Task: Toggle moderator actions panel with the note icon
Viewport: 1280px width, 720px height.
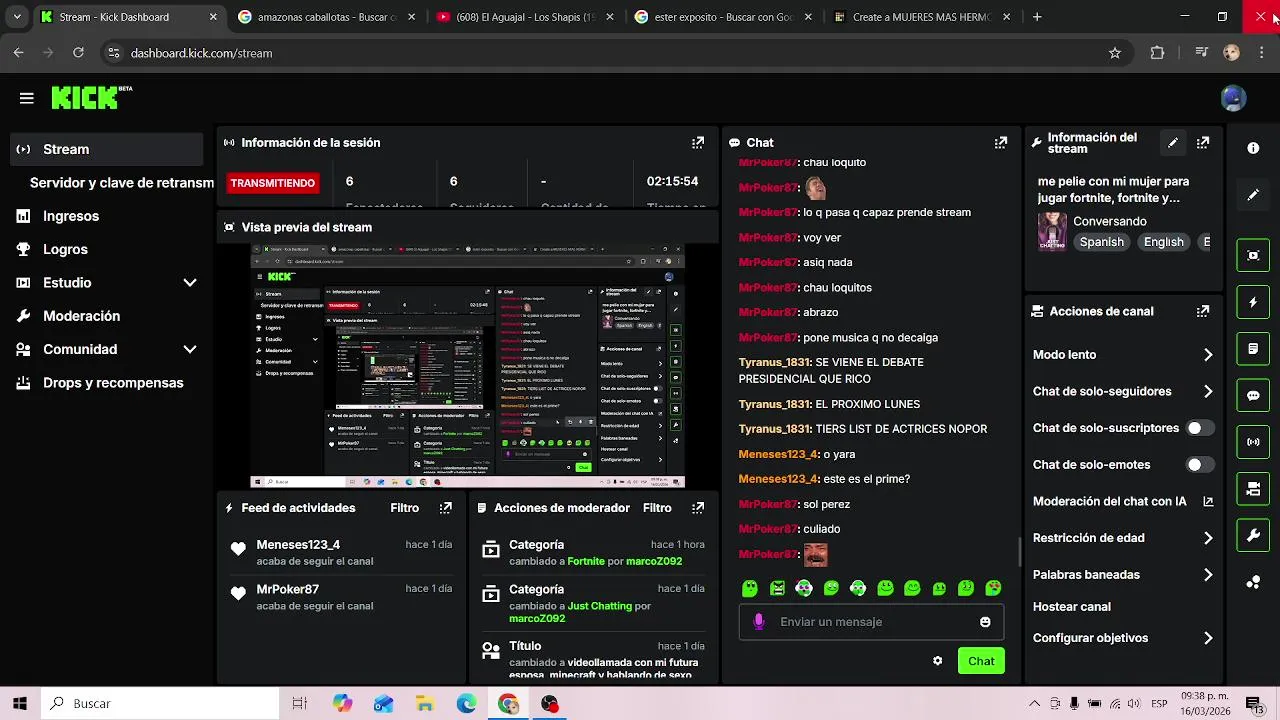Action: coord(1253,349)
